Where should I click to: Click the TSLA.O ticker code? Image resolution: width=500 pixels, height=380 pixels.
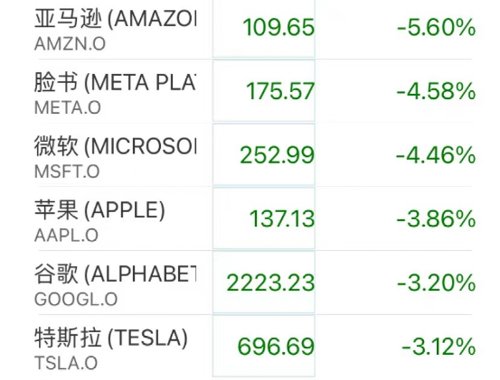click(66, 363)
